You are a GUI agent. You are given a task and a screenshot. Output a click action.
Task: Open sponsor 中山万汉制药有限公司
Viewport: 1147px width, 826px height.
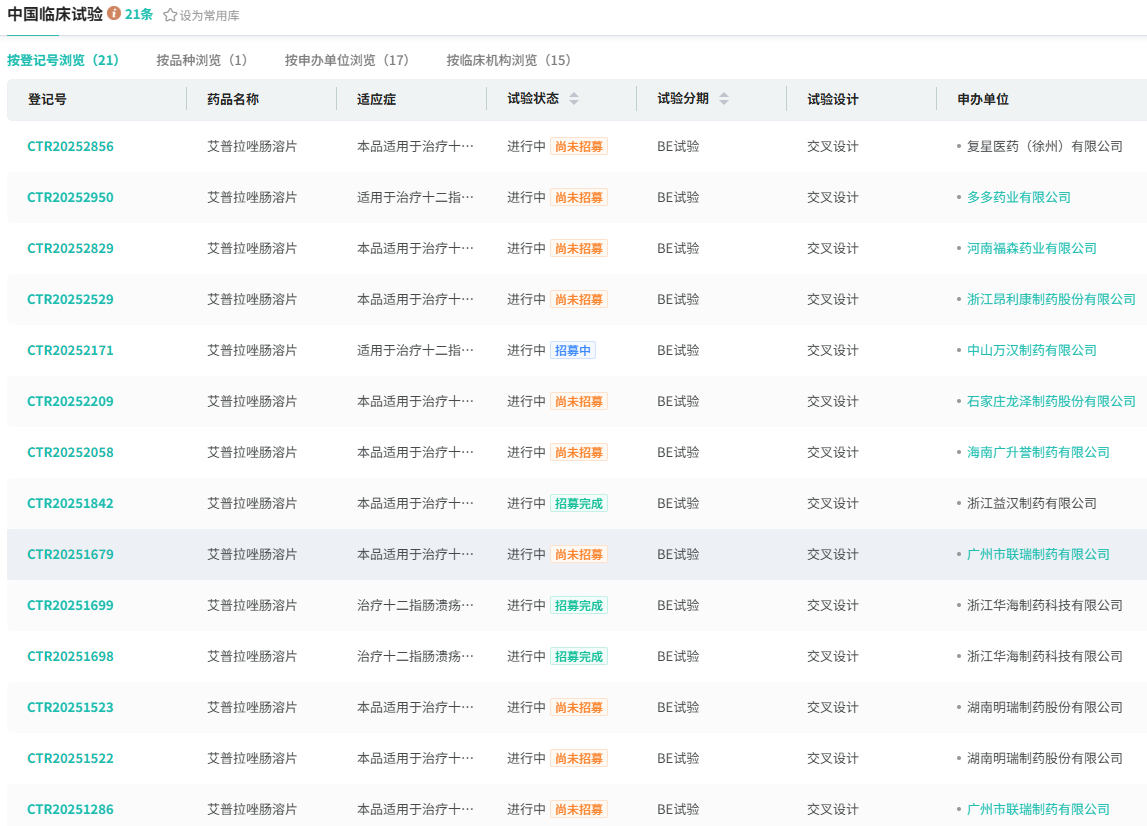(1031, 350)
